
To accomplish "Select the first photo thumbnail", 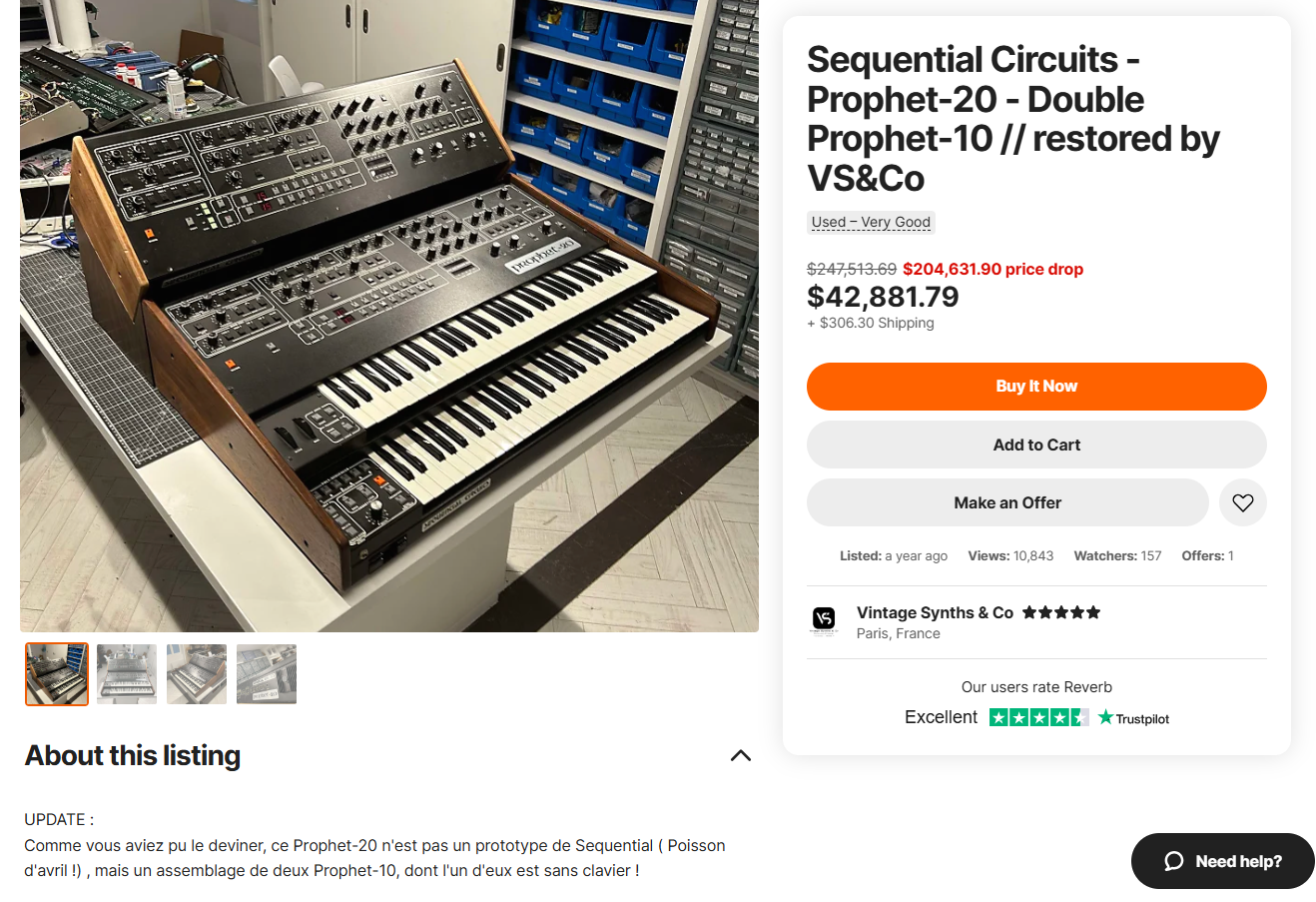I will [x=57, y=674].
